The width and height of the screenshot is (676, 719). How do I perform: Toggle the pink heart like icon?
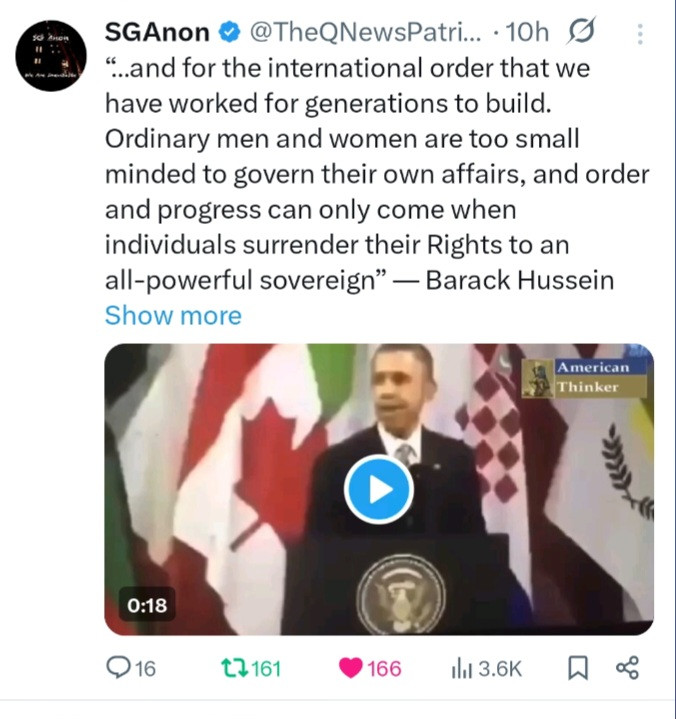pos(351,668)
